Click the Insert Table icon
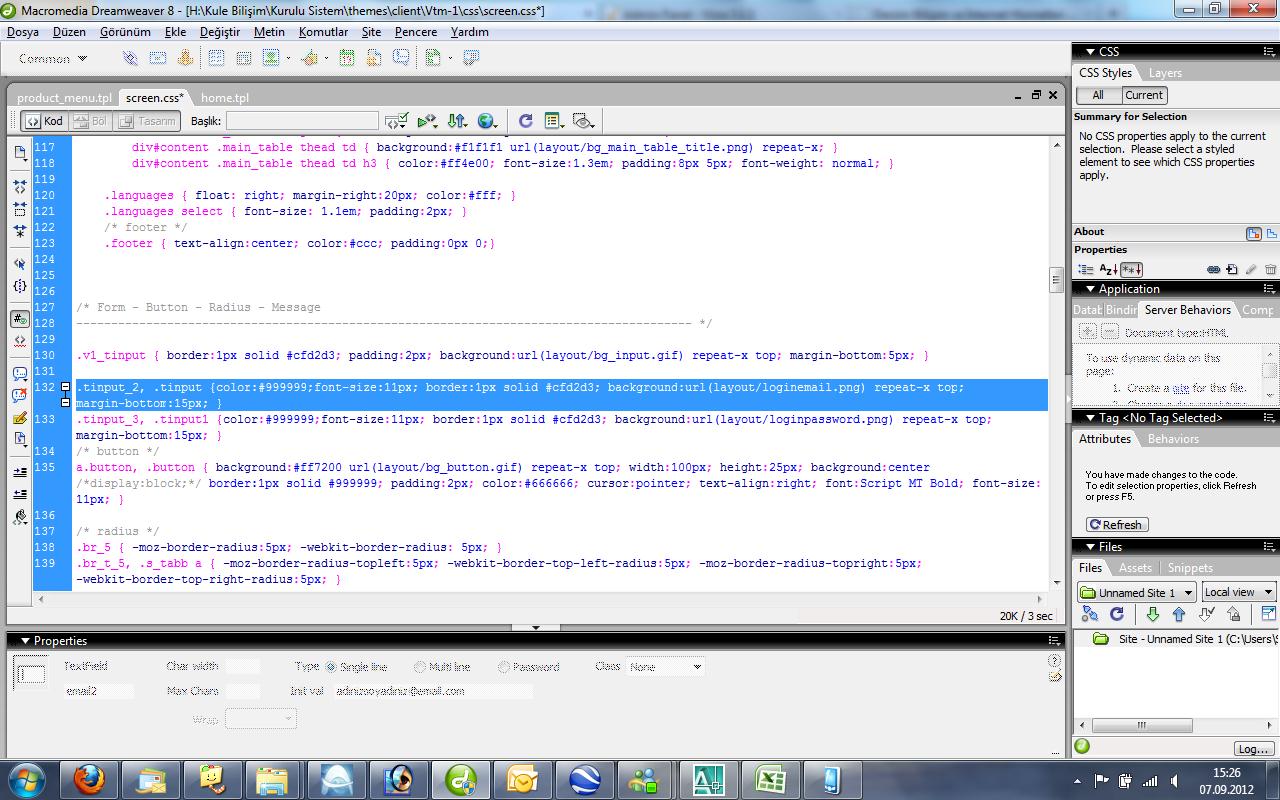Image resolution: width=1280 pixels, height=800 pixels. pyautogui.click(x=216, y=59)
